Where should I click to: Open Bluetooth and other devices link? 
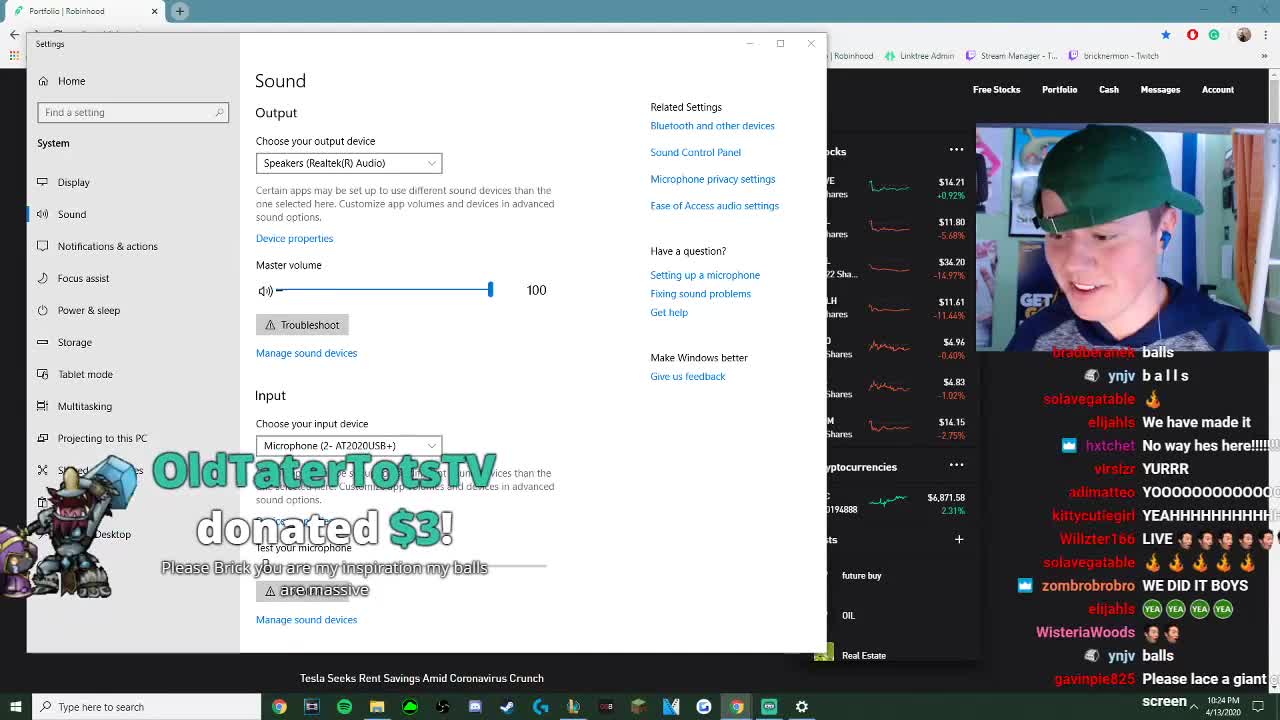(712, 126)
